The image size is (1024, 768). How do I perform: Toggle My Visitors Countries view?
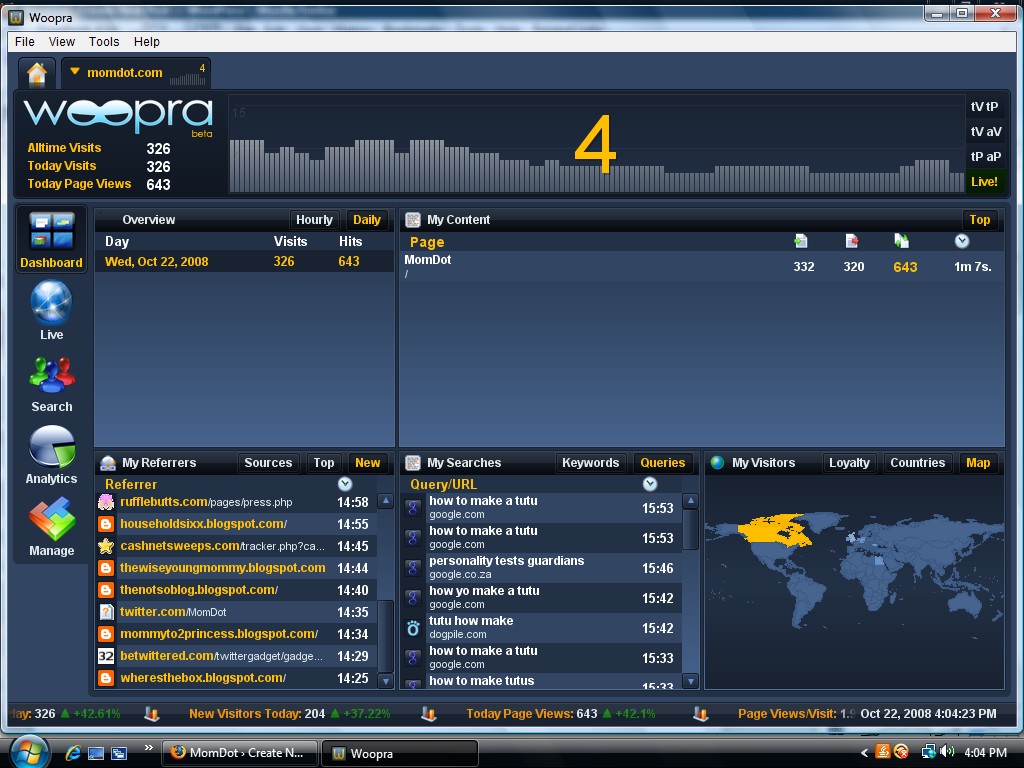pyautogui.click(x=917, y=463)
